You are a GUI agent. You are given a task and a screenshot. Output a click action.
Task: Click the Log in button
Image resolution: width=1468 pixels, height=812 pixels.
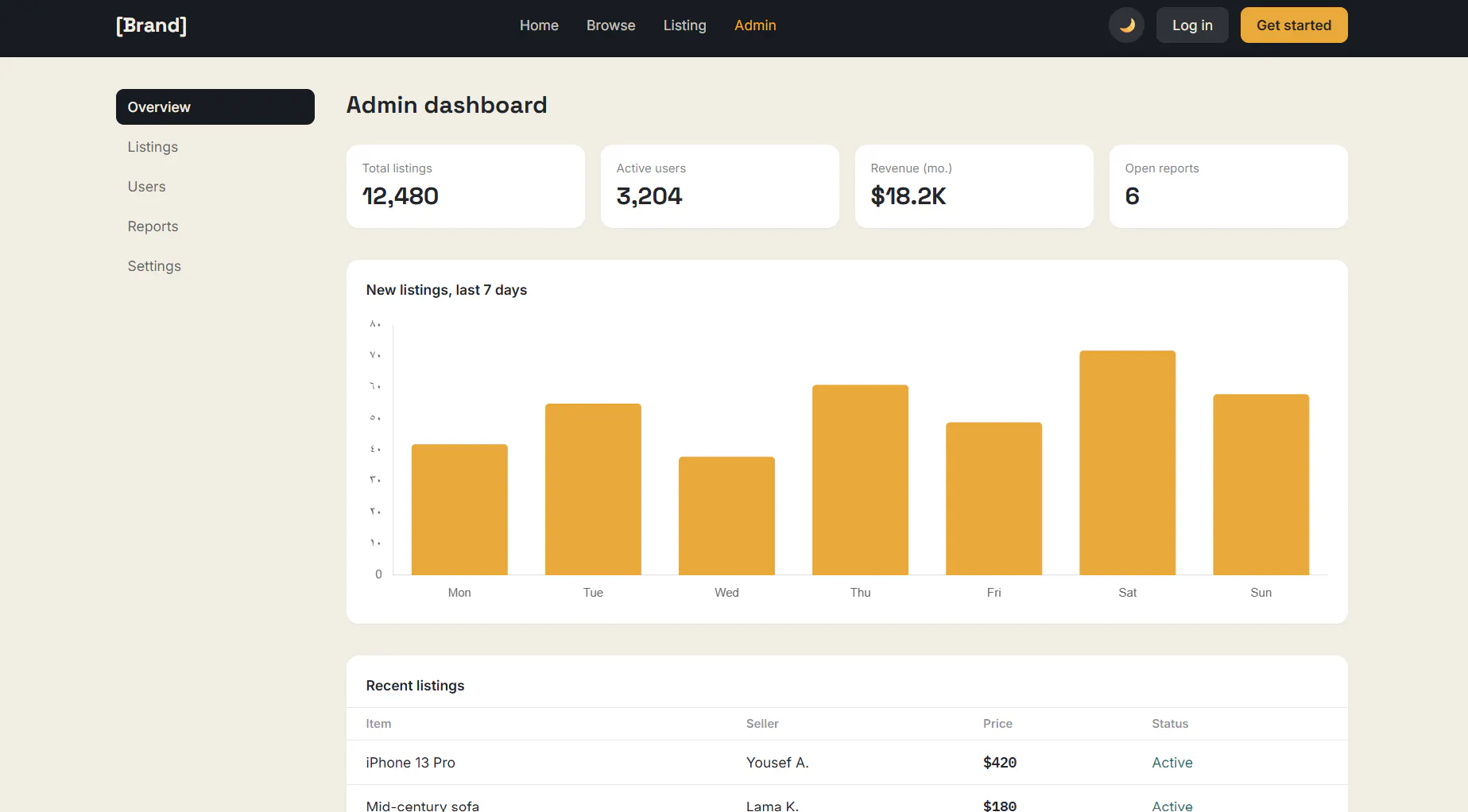1192,25
